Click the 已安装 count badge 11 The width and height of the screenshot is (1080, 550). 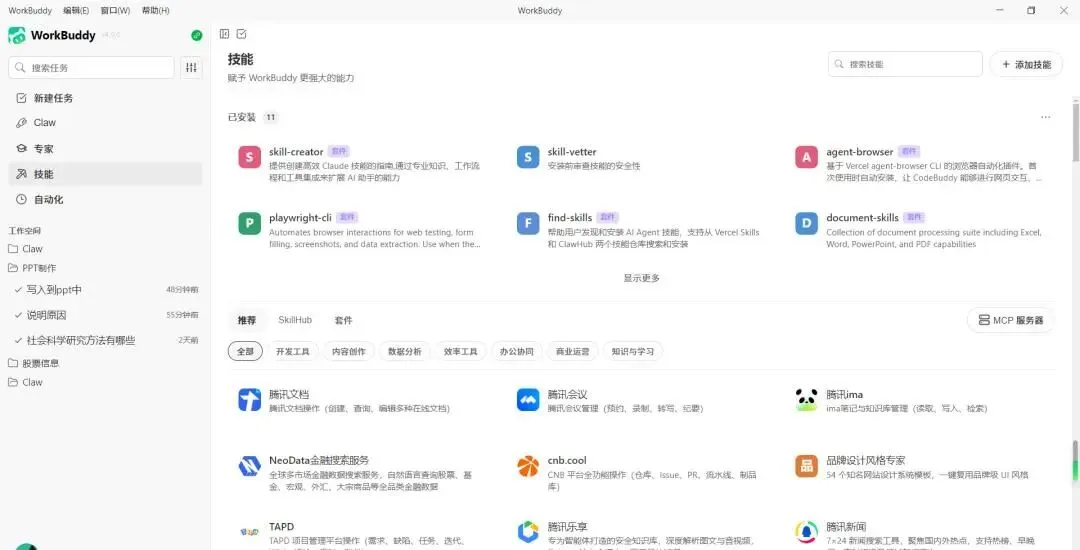coord(271,117)
